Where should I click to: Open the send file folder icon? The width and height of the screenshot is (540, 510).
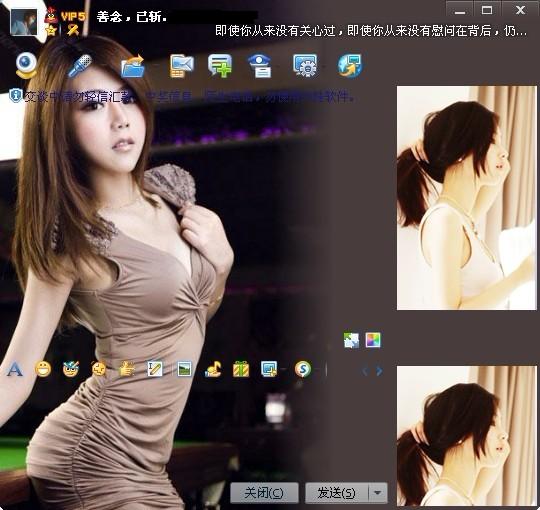[133, 65]
